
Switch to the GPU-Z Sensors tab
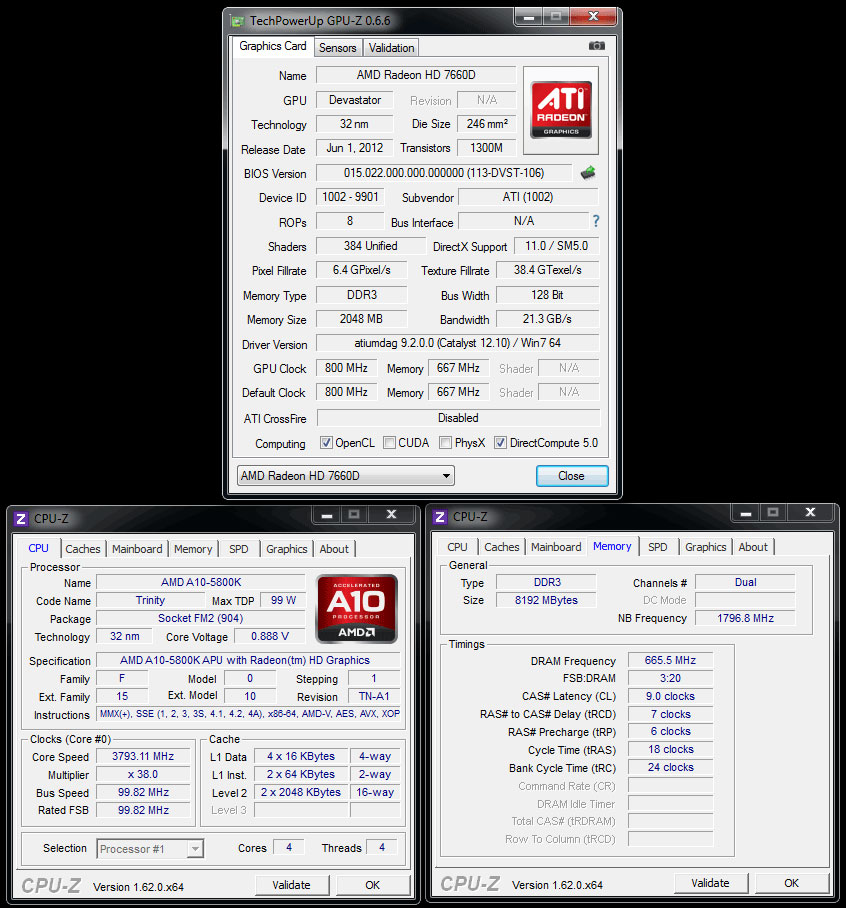tap(338, 48)
